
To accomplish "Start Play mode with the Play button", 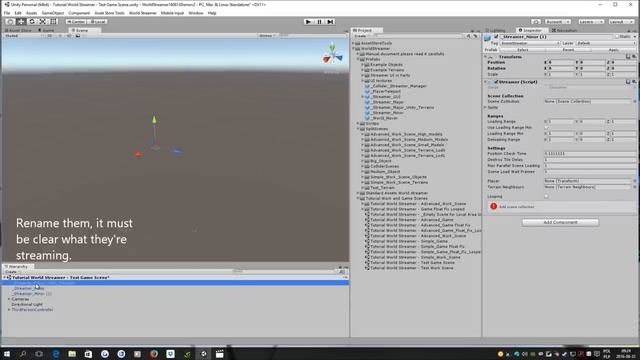I will tap(308, 22).
